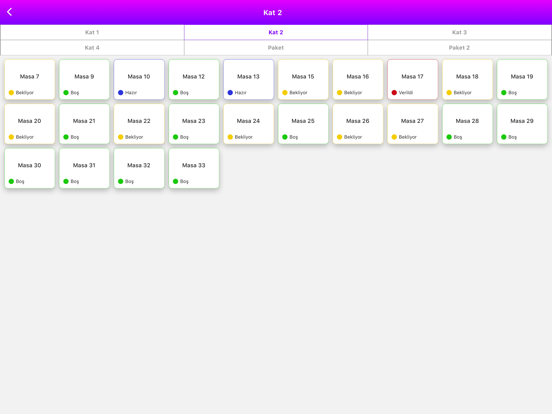This screenshot has height=414, width=552.
Task: Switch to the Kat 1 tab
Action: pyautogui.click(x=92, y=32)
